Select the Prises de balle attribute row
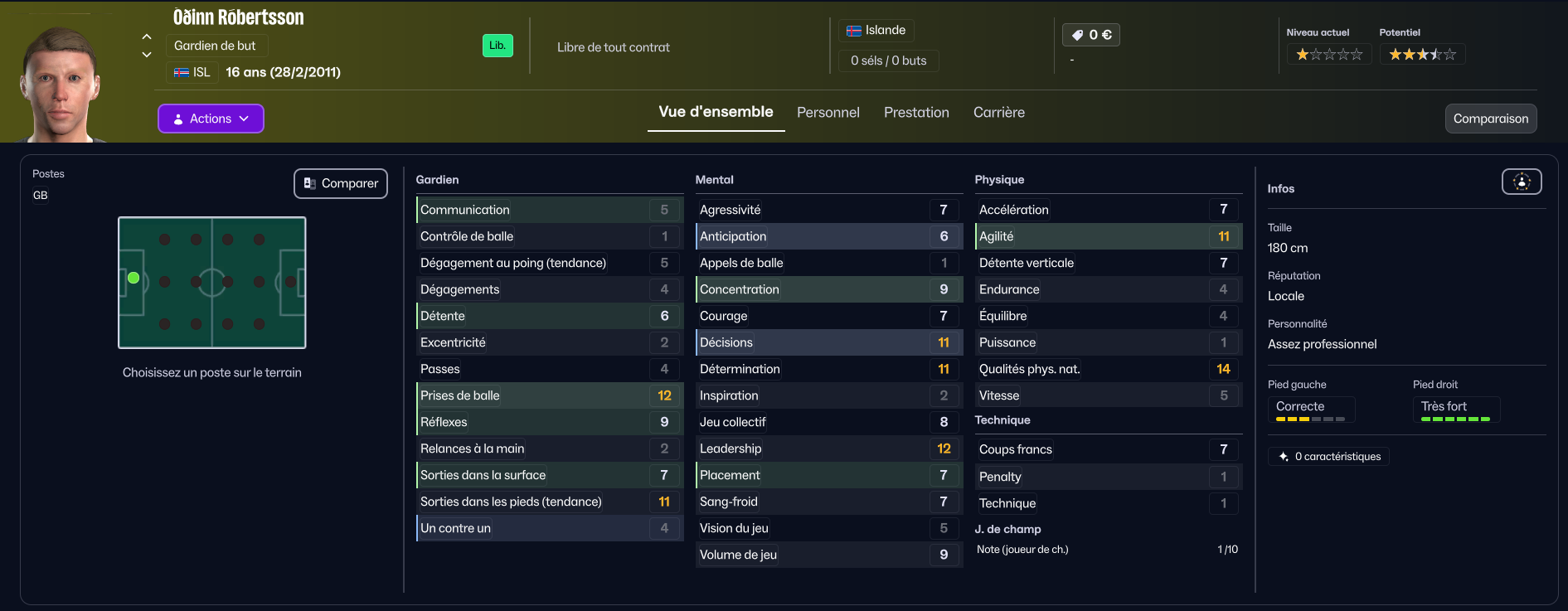1568x611 pixels. [x=548, y=395]
